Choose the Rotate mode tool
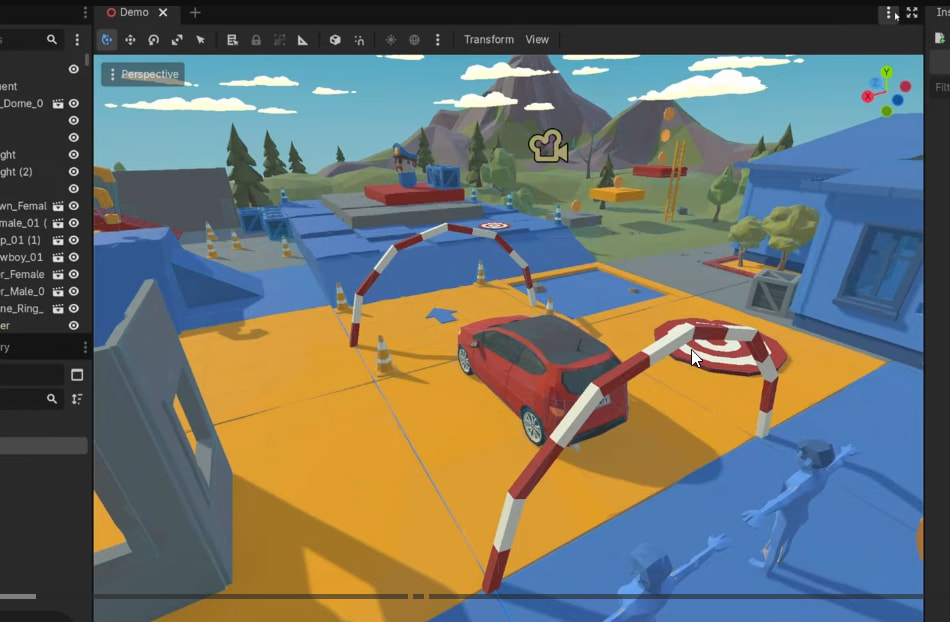Screen dimensions: 950x622 coord(154,40)
